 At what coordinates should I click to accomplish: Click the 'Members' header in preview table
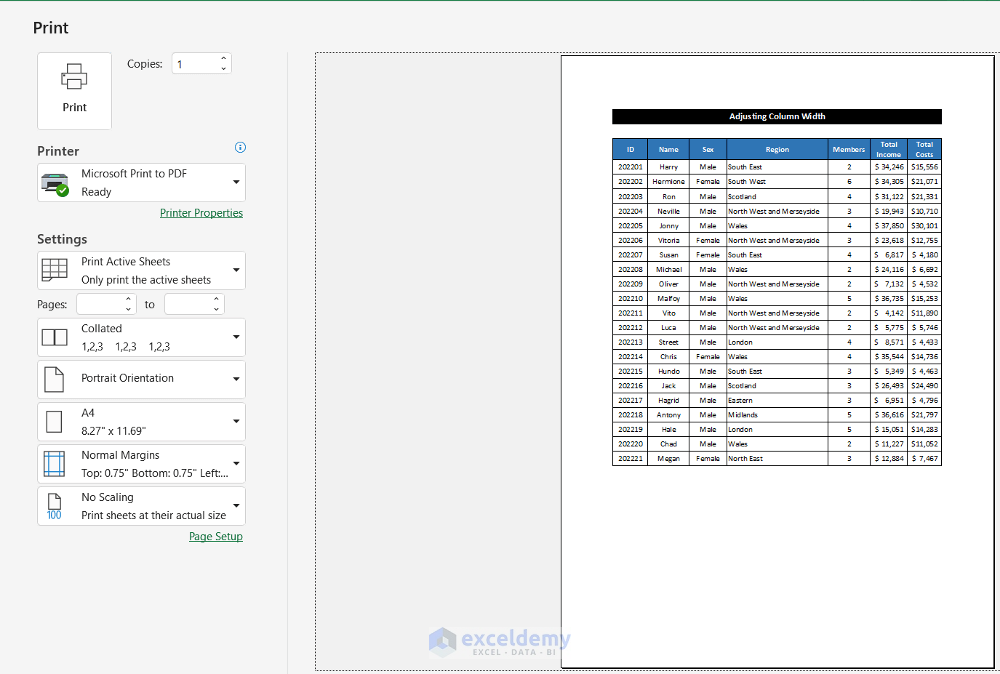pos(849,149)
